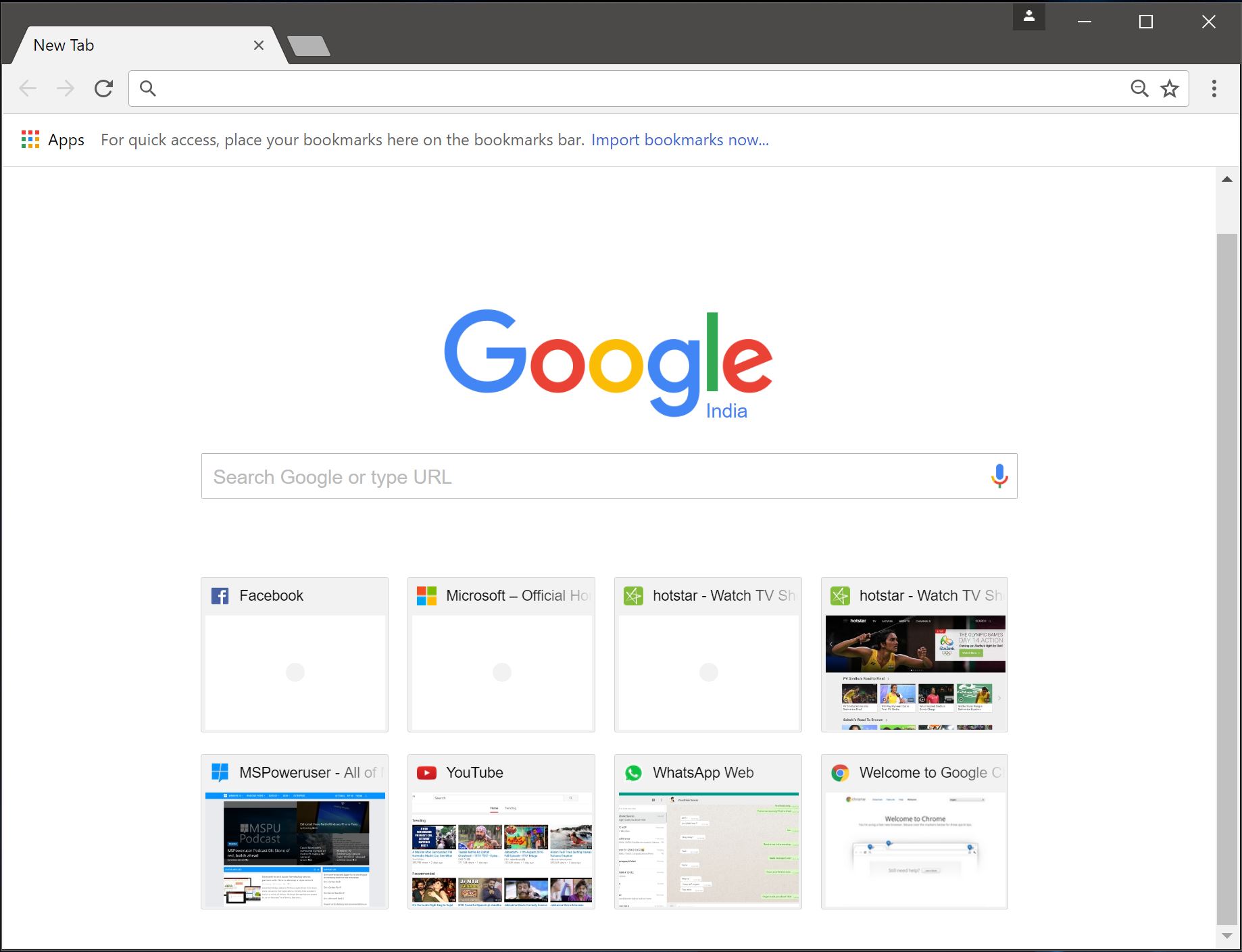Image resolution: width=1242 pixels, height=952 pixels.
Task: Open the WhatsApp Web shortcut
Action: coord(707,832)
